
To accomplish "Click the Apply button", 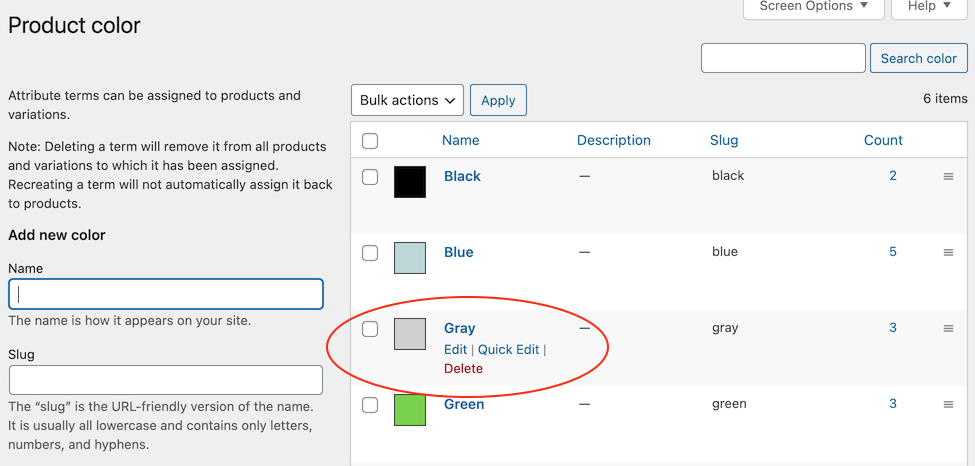I will [x=498, y=100].
